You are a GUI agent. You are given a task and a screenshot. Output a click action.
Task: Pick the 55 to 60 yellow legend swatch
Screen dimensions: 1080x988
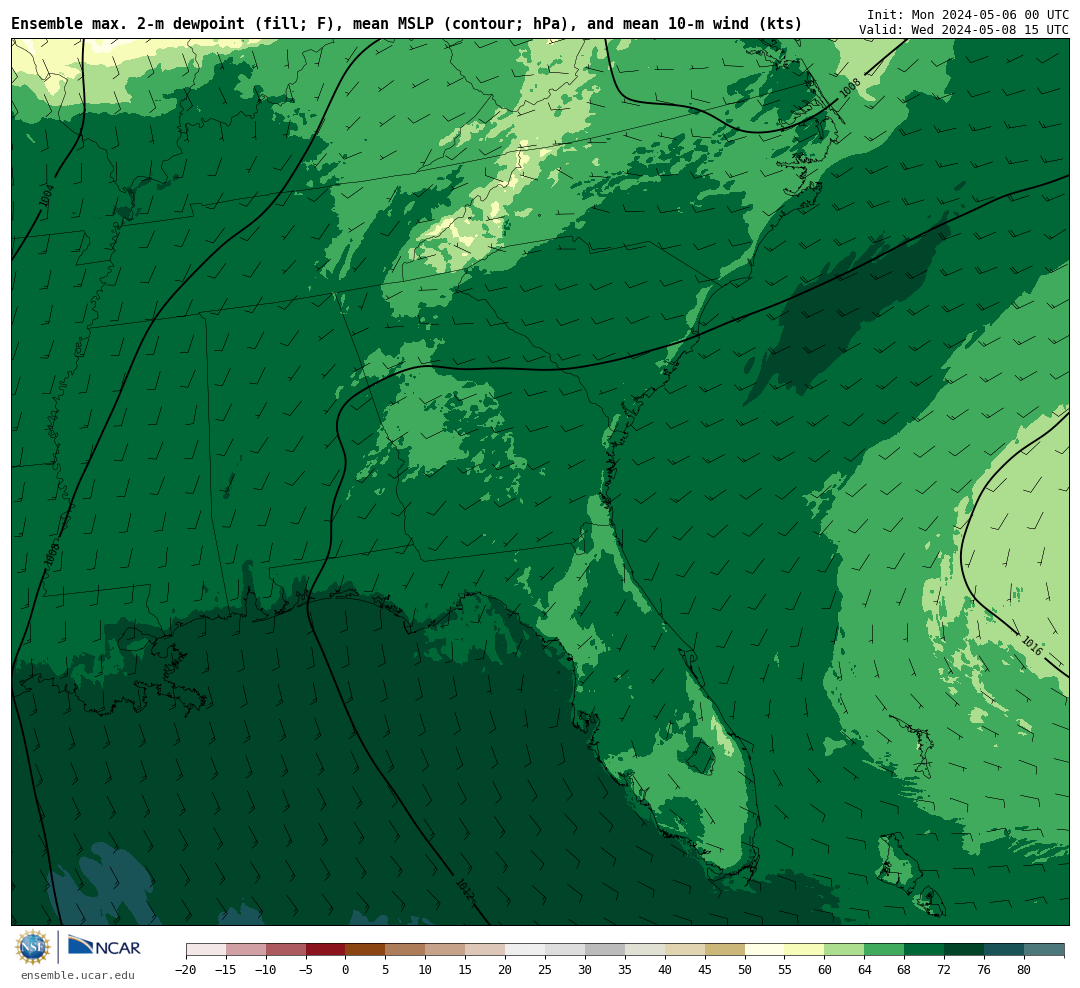pos(805,950)
